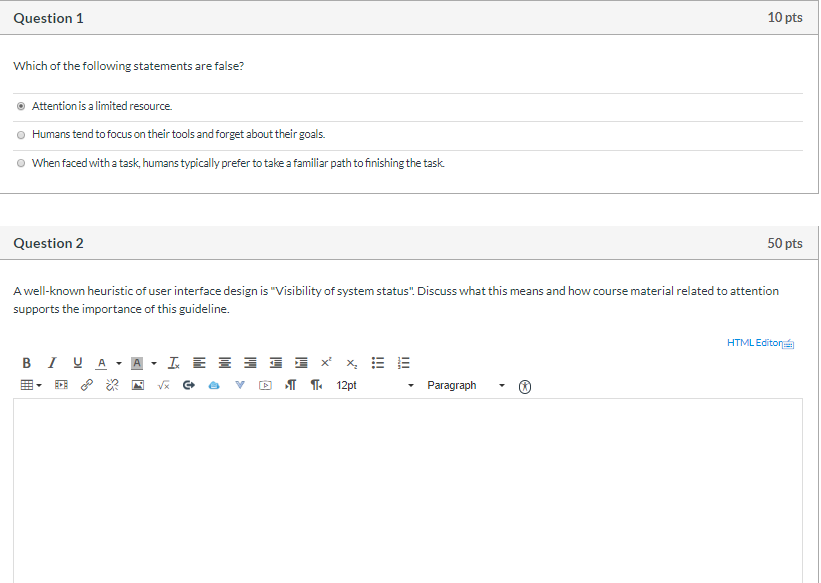Click the '50 pts' label

tap(785, 243)
